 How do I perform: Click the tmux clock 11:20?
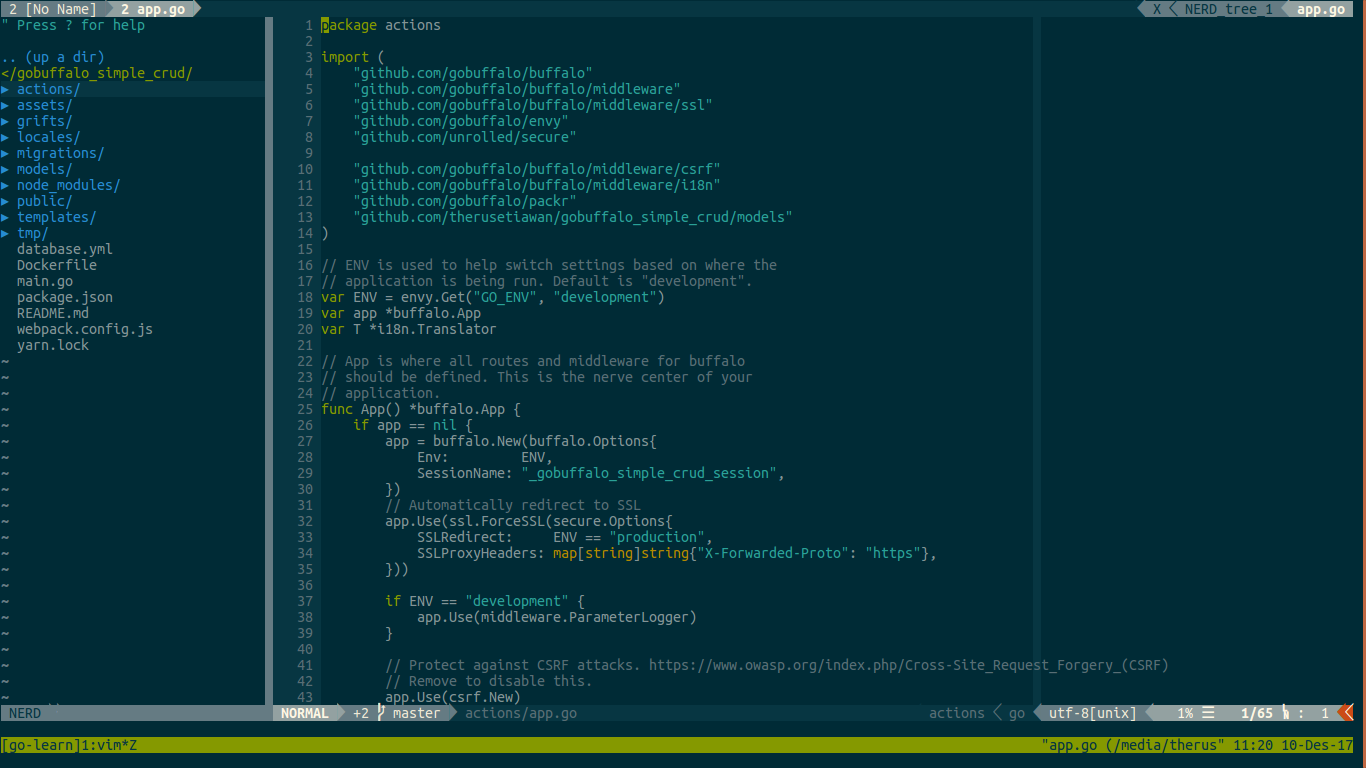click(x=1253, y=745)
